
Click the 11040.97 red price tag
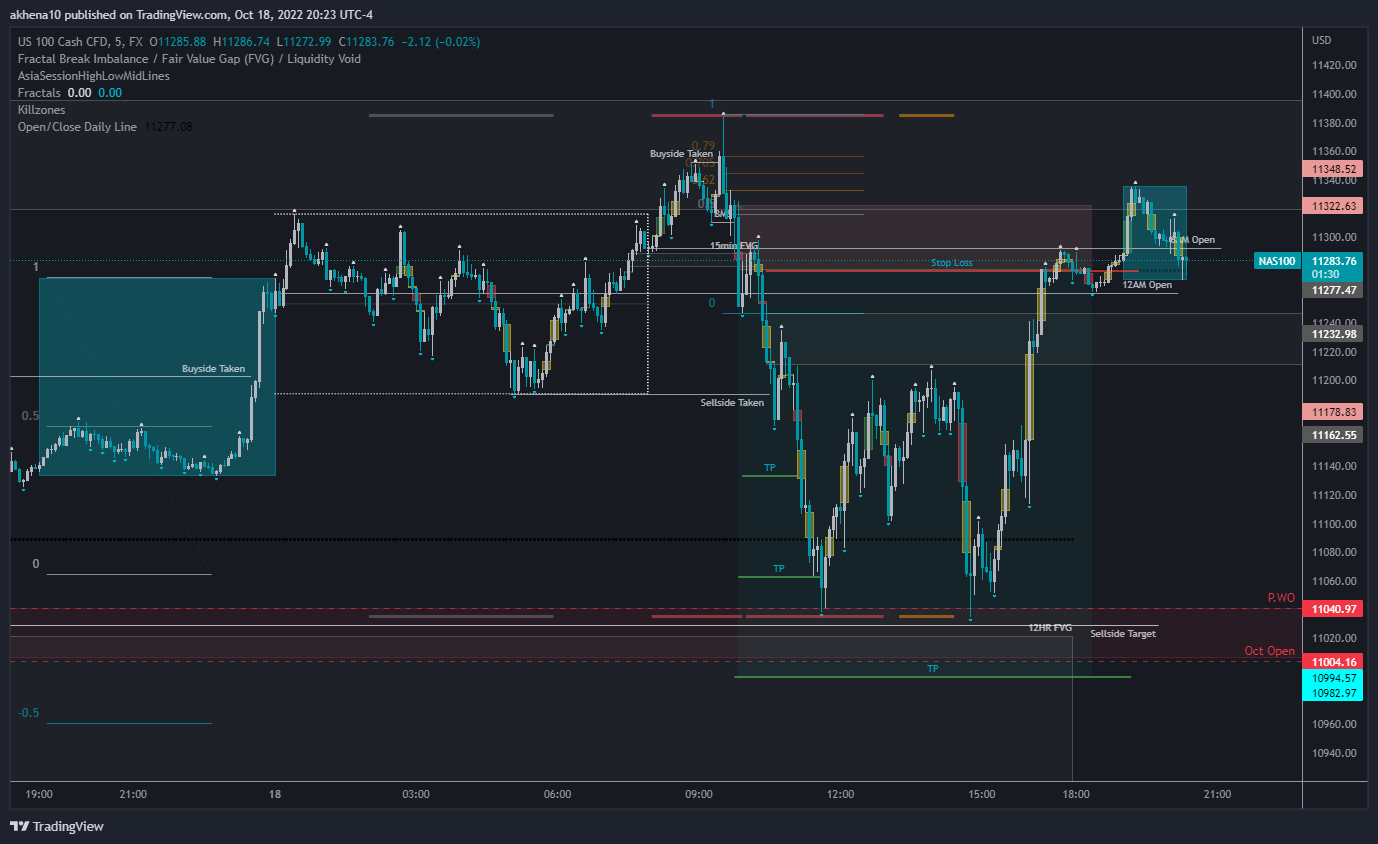[x=1333, y=609]
